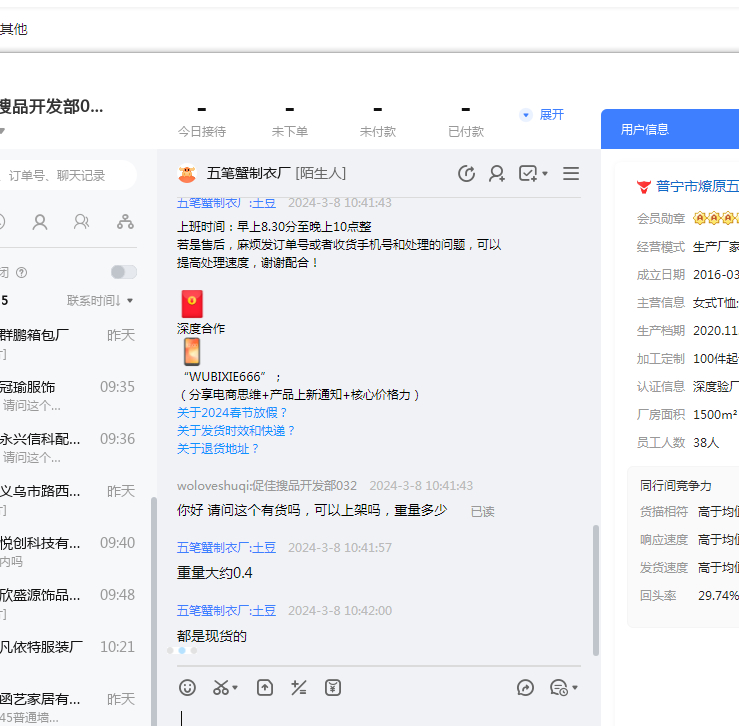Image resolution: width=739 pixels, height=726 pixels.
Task: Open the organization structure tab icon
Action: tap(125, 222)
